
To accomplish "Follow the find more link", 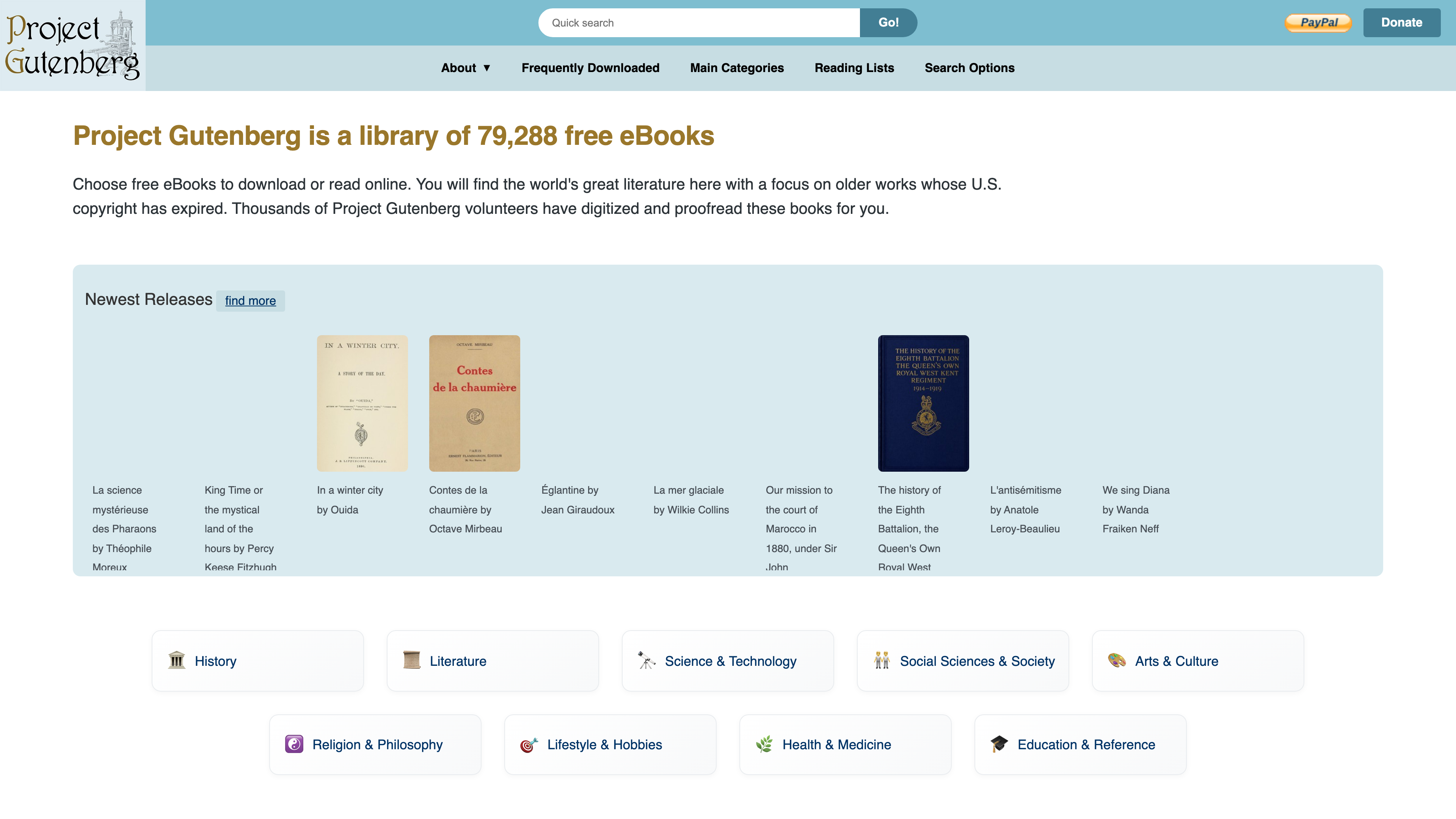I will click(250, 301).
